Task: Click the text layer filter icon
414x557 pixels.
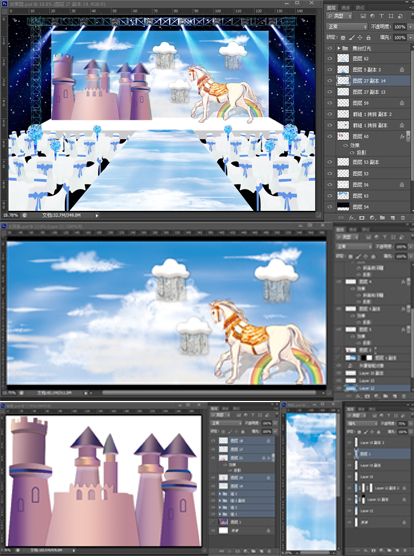Action: click(382, 16)
